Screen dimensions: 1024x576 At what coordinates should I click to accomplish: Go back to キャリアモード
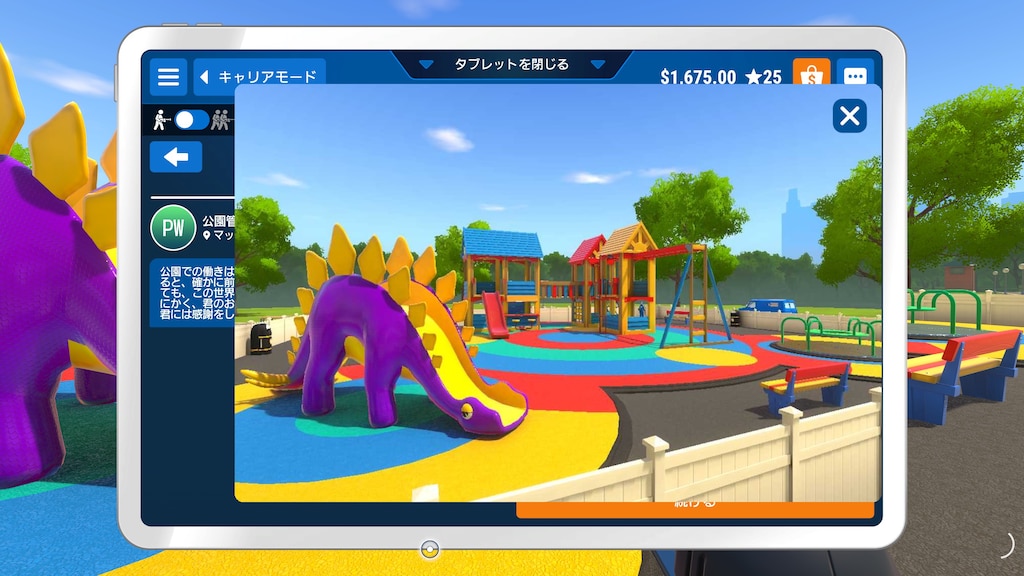(259, 77)
